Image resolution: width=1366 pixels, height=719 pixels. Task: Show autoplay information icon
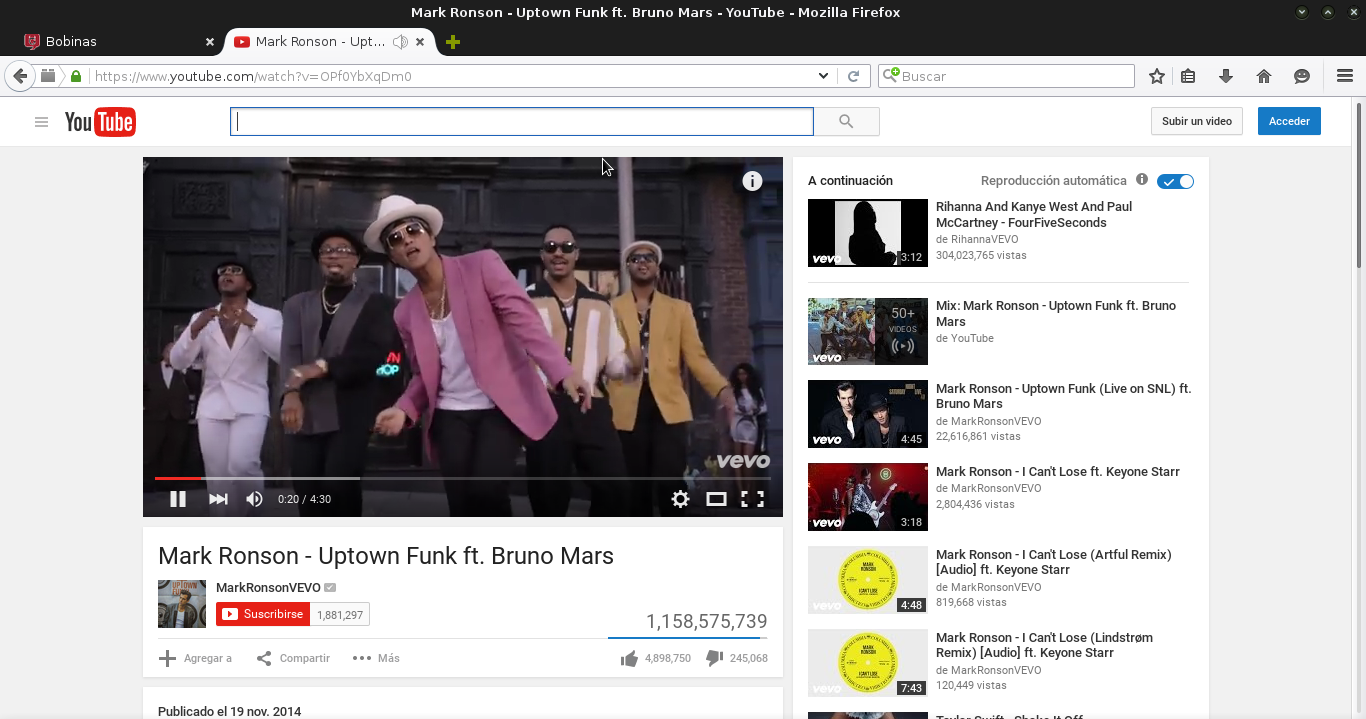(1142, 180)
